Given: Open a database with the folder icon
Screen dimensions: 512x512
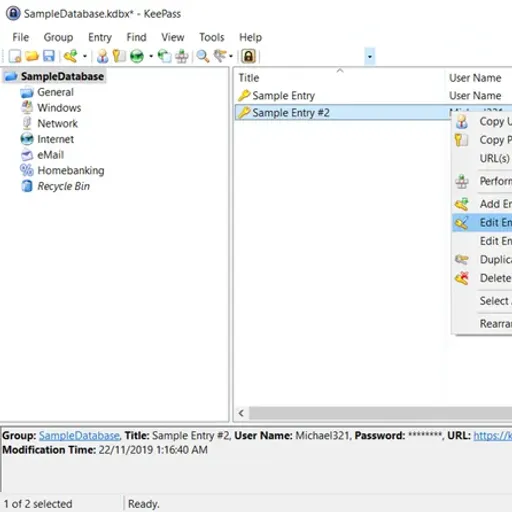Looking at the screenshot, I should pos(32,56).
